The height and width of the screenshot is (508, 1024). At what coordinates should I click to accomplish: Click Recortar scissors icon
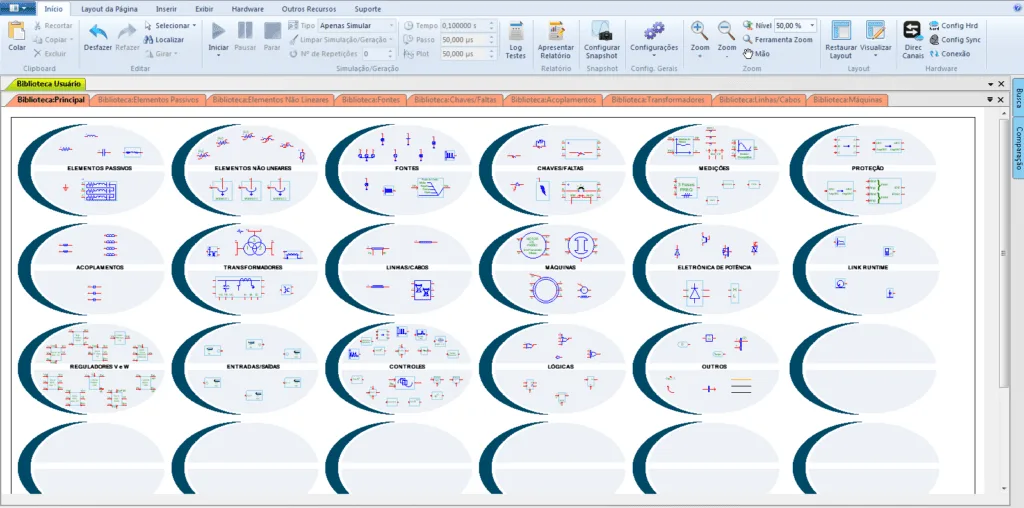point(37,25)
